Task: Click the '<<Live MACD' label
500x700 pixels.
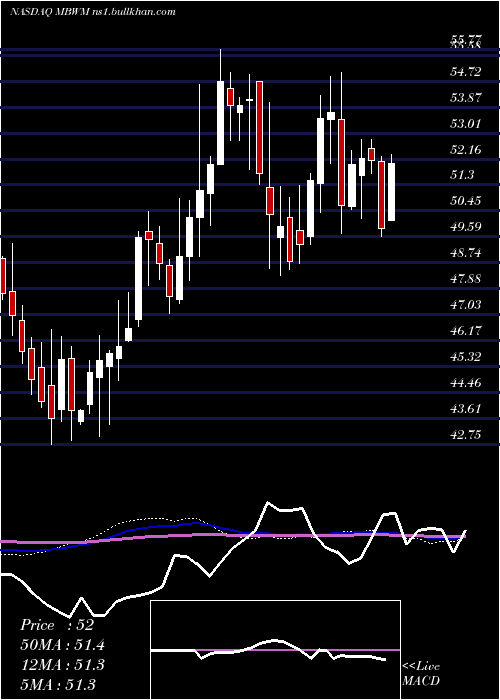Action: point(421,673)
